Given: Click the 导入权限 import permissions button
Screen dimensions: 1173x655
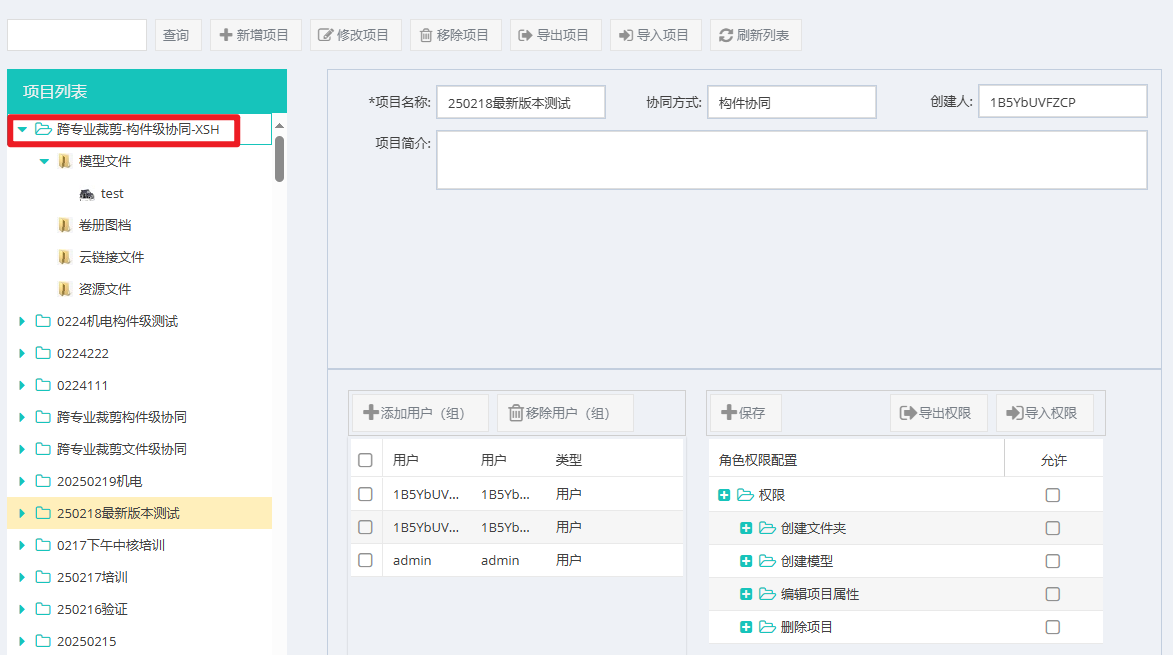Looking at the screenshot, I should (x=1043, y=413).
